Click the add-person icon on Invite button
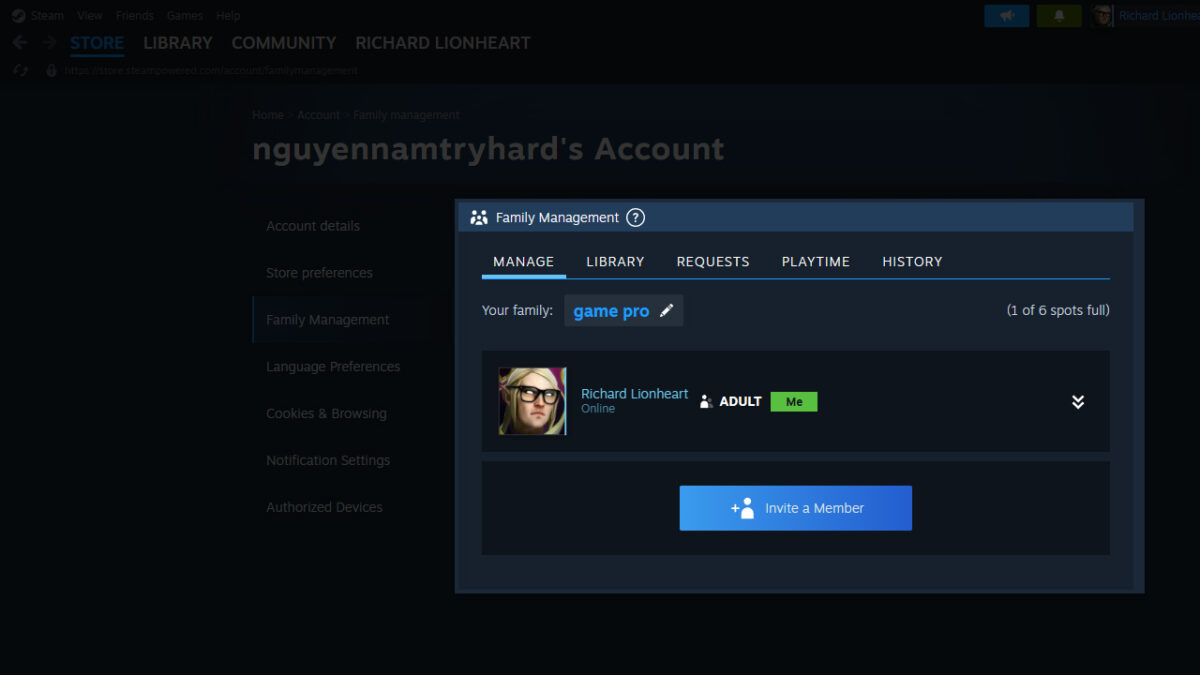The image size is (1200, 675). click(x=743, y=508)
